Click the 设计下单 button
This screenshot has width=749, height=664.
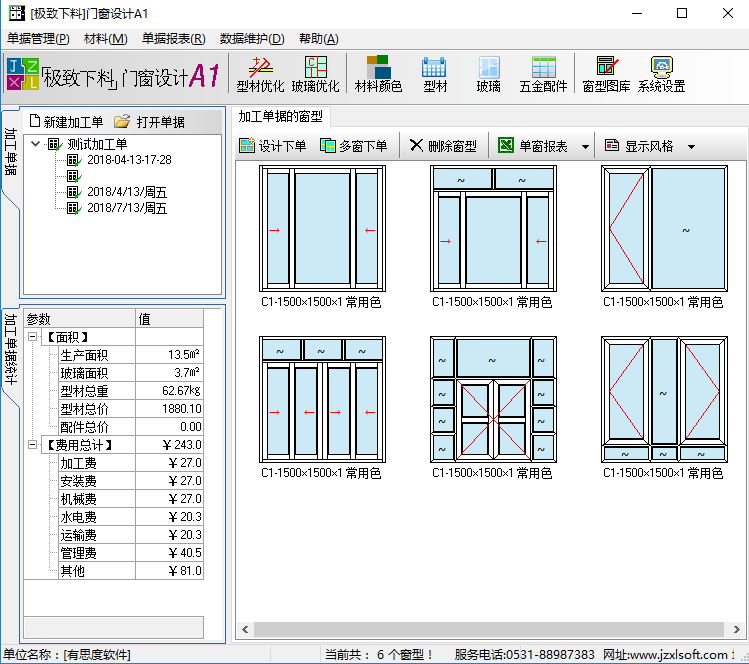[x=273, y=146]
